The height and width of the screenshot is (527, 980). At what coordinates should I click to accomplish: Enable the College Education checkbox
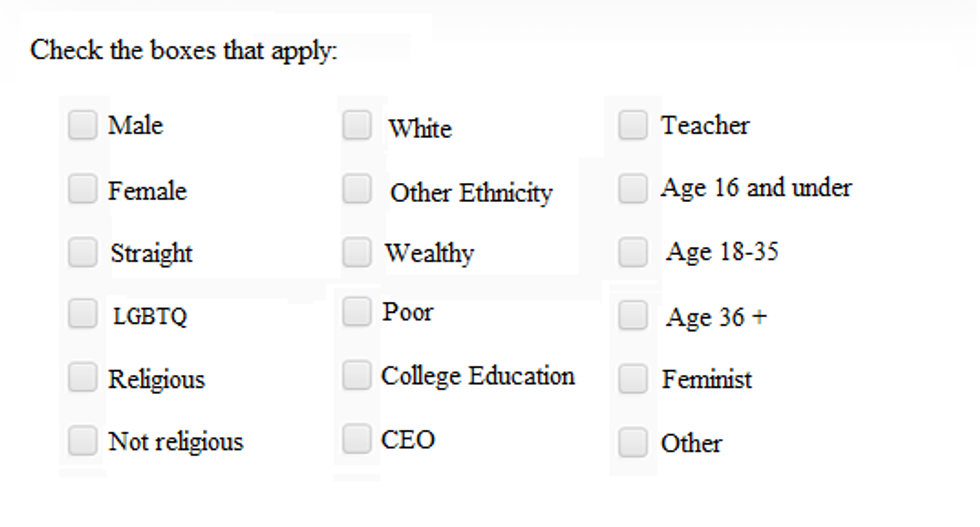tap(357, 375)
